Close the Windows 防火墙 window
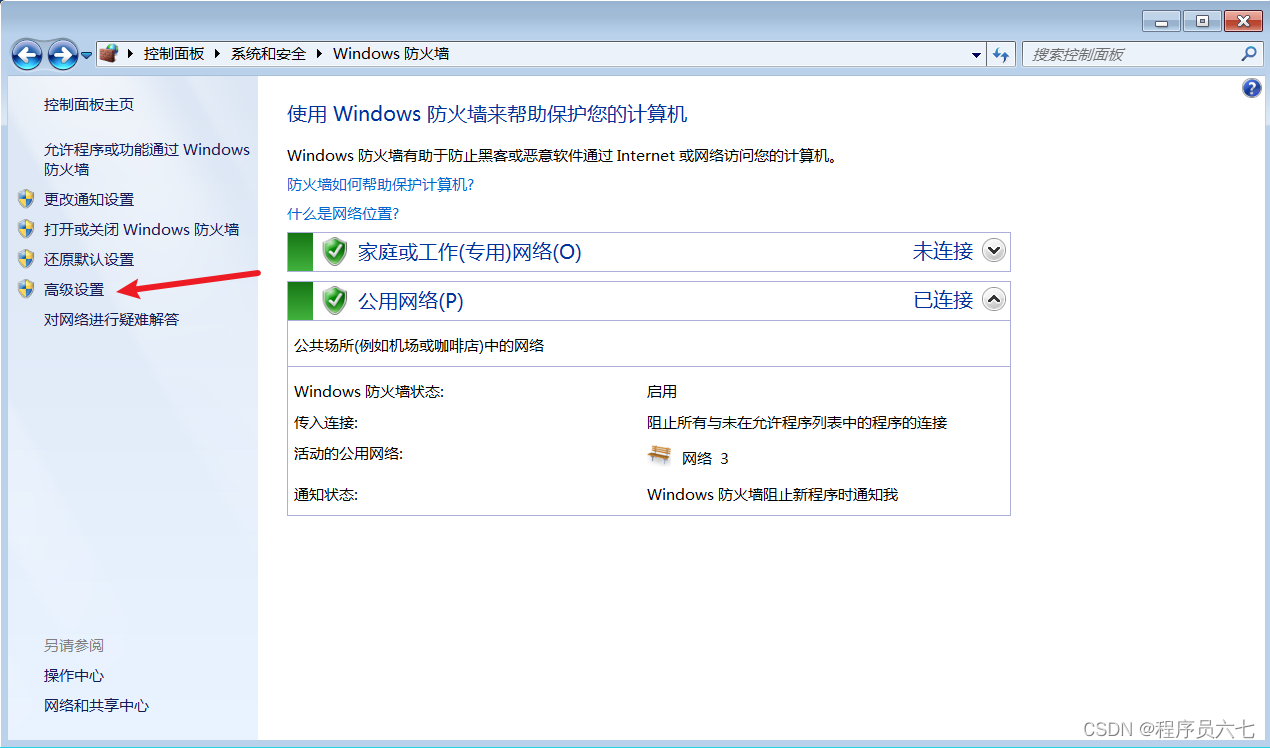Viewport: 1270px width, 748px height. [1243, 20]
